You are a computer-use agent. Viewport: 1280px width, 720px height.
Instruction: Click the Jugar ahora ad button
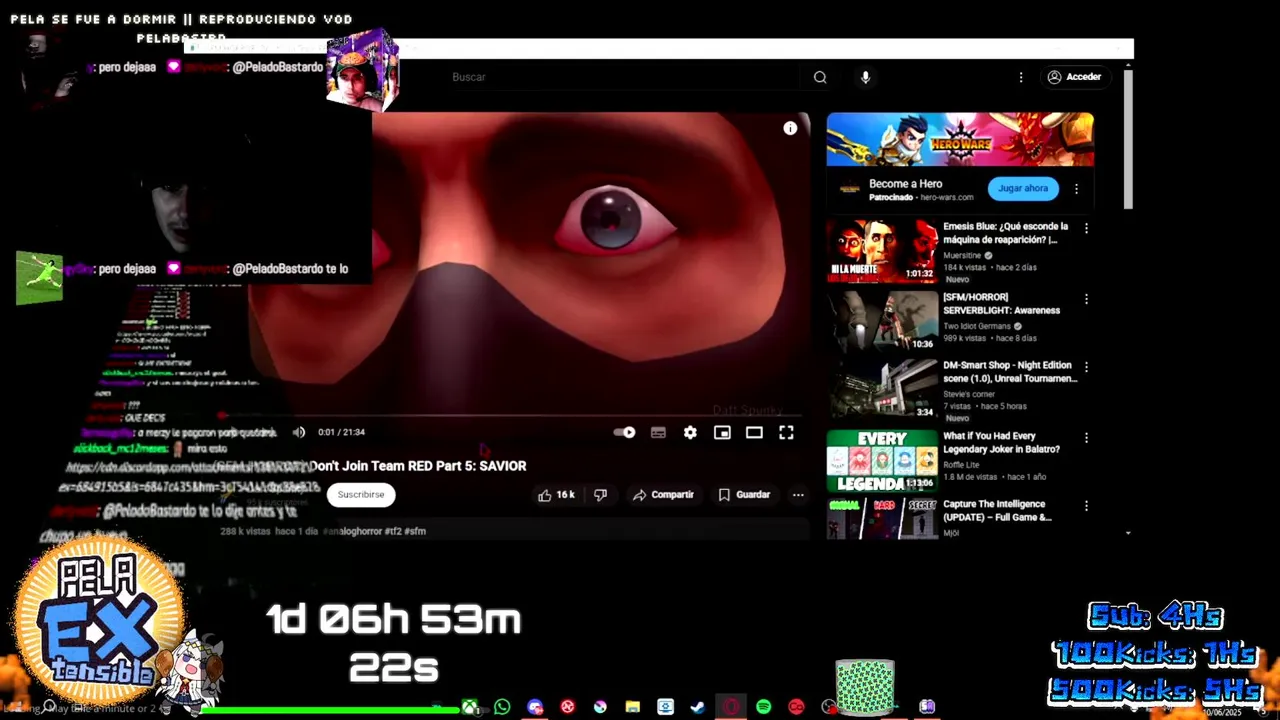point(1023,188)
